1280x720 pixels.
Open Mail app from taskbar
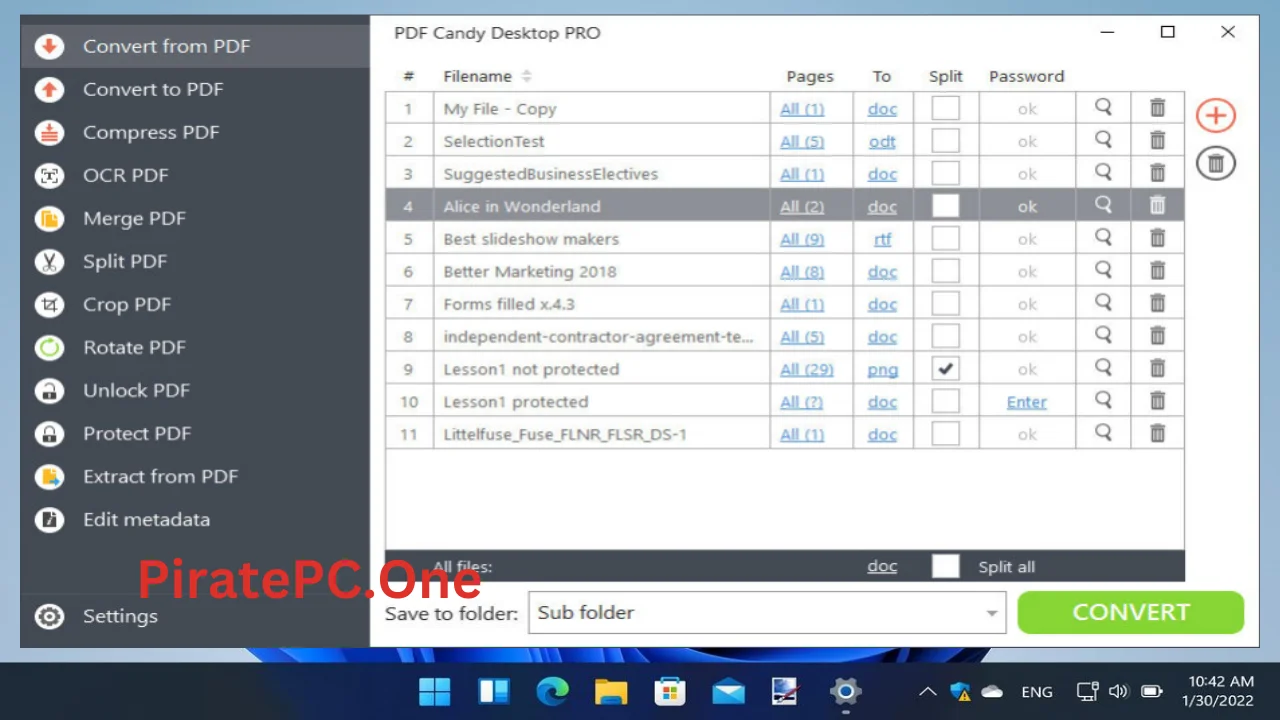click(x=728, y=691)
